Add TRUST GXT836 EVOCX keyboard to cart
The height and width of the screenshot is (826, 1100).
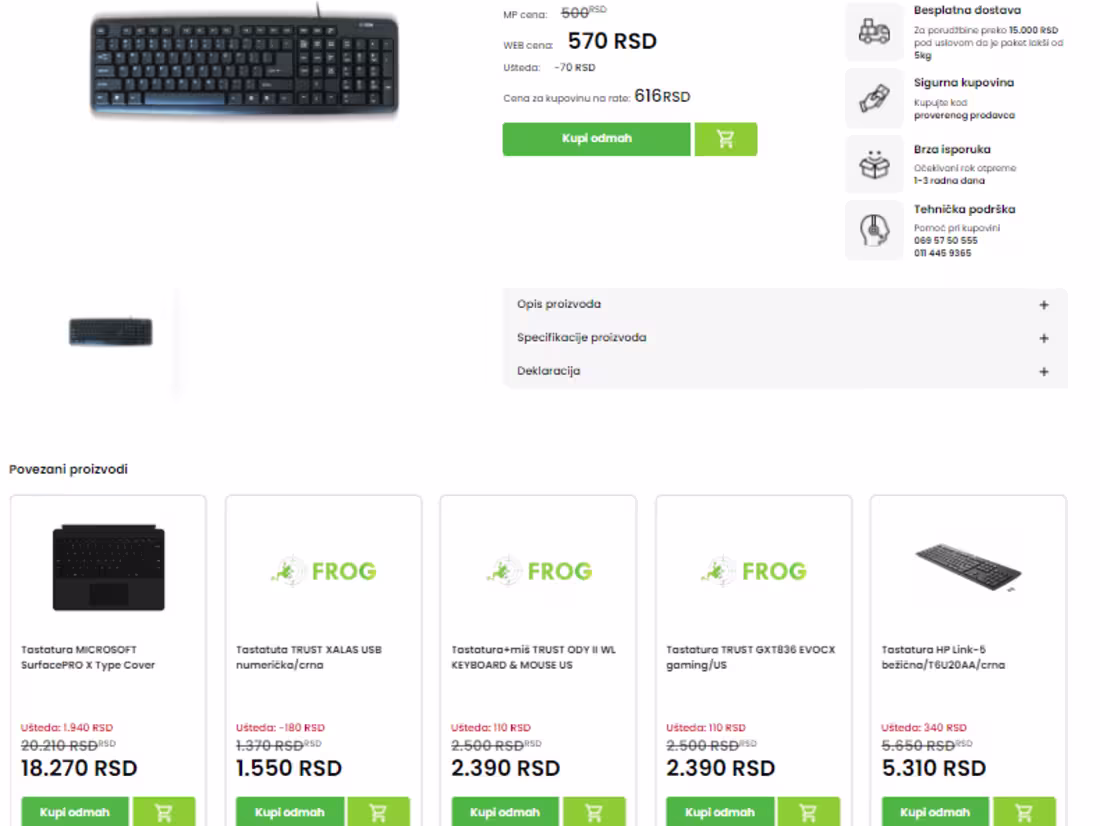point(808,812)
